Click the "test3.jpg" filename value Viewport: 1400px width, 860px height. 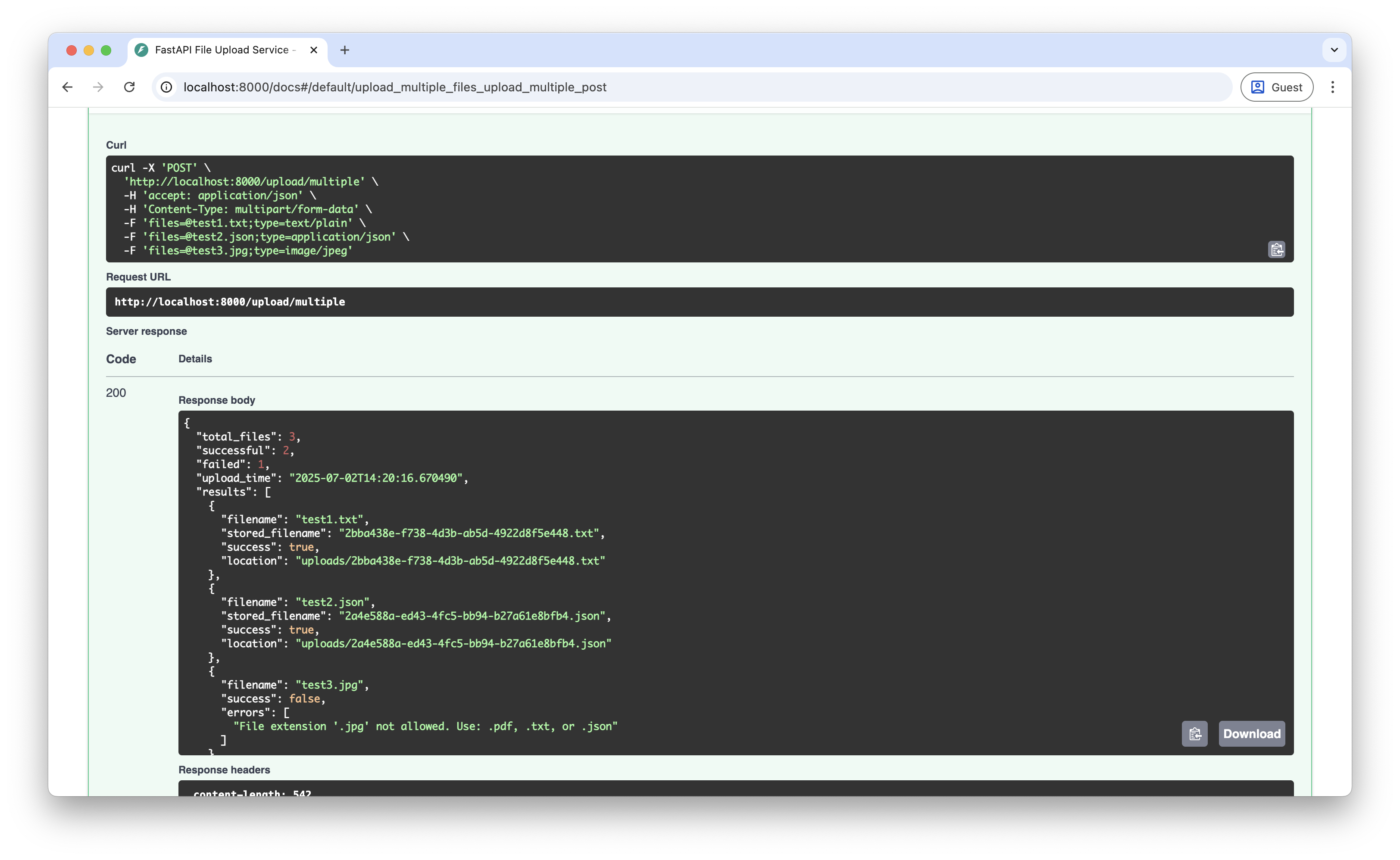click(329, 685)
